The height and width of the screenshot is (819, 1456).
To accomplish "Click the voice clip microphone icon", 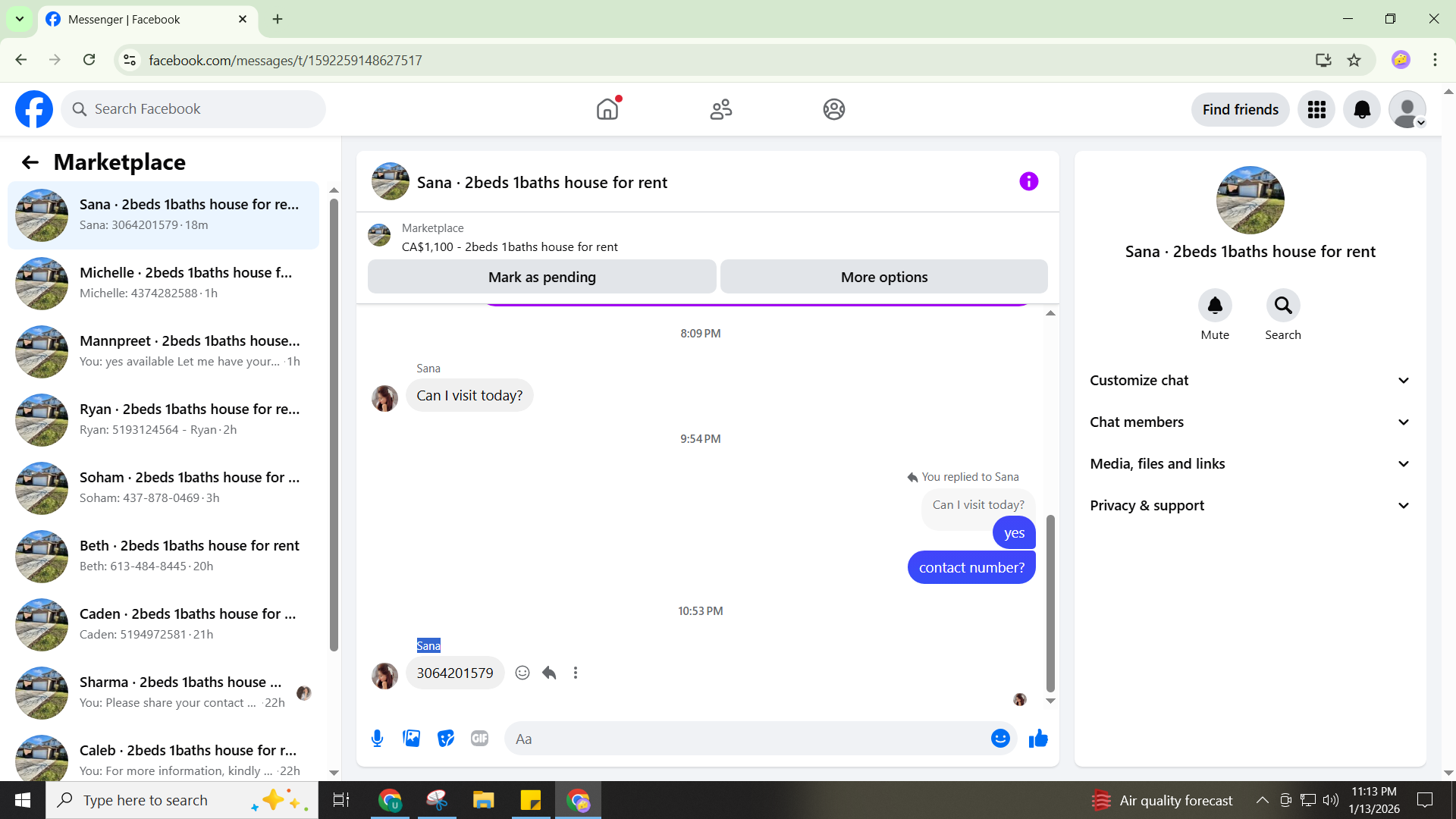I will (x=377, y=738).
